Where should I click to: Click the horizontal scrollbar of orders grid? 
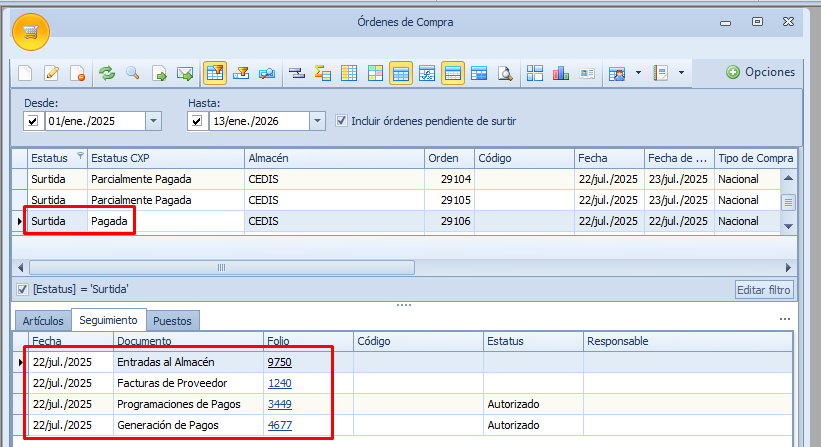pyautogui.click(x=220, y=268)
